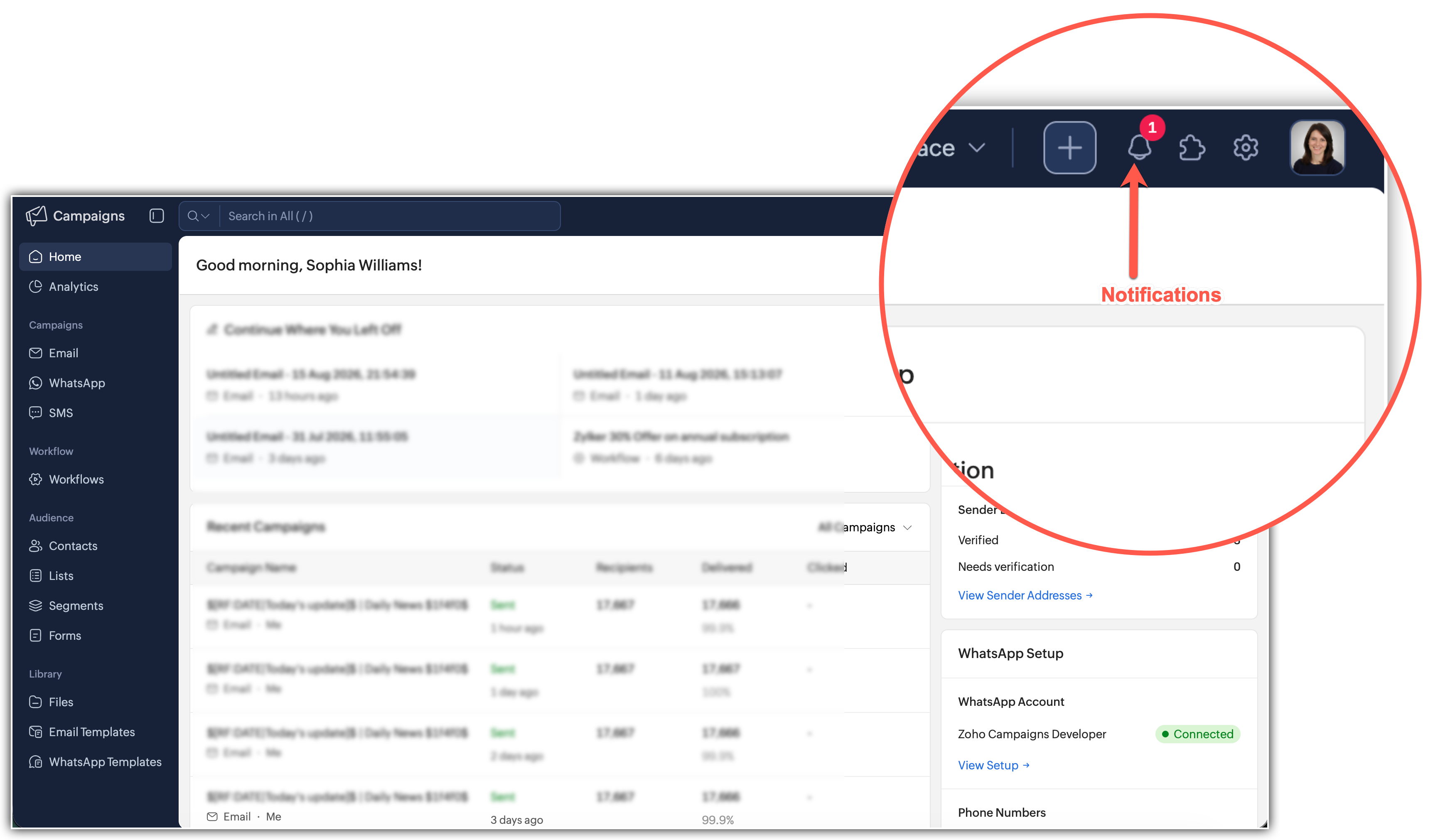Click the Connected status badge
1455x840 pixels.
(x=1198, y=734)
